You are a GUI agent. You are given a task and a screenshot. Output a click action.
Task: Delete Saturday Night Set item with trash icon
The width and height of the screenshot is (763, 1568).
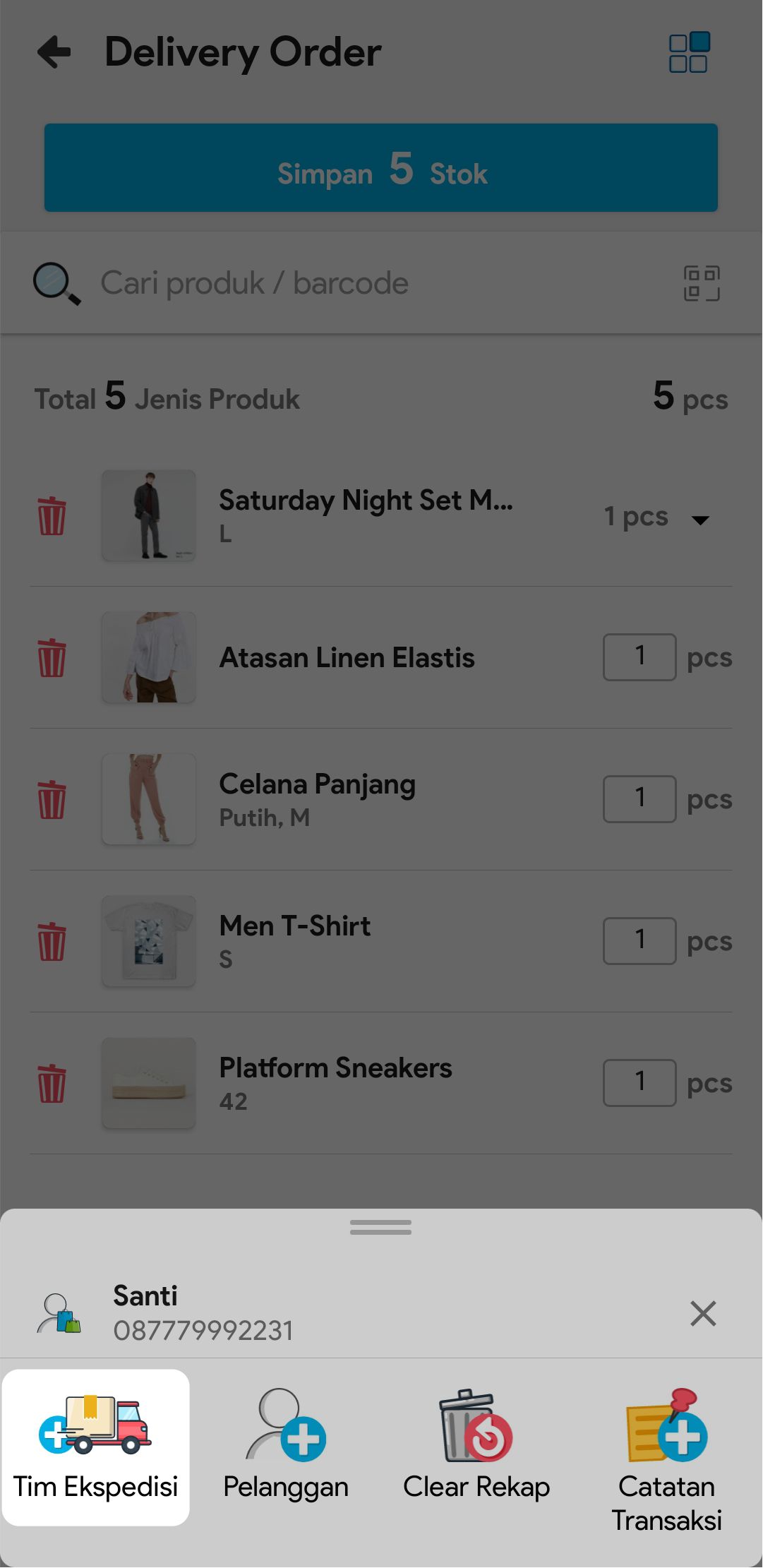pyautogui.click(x=52, y=516)
